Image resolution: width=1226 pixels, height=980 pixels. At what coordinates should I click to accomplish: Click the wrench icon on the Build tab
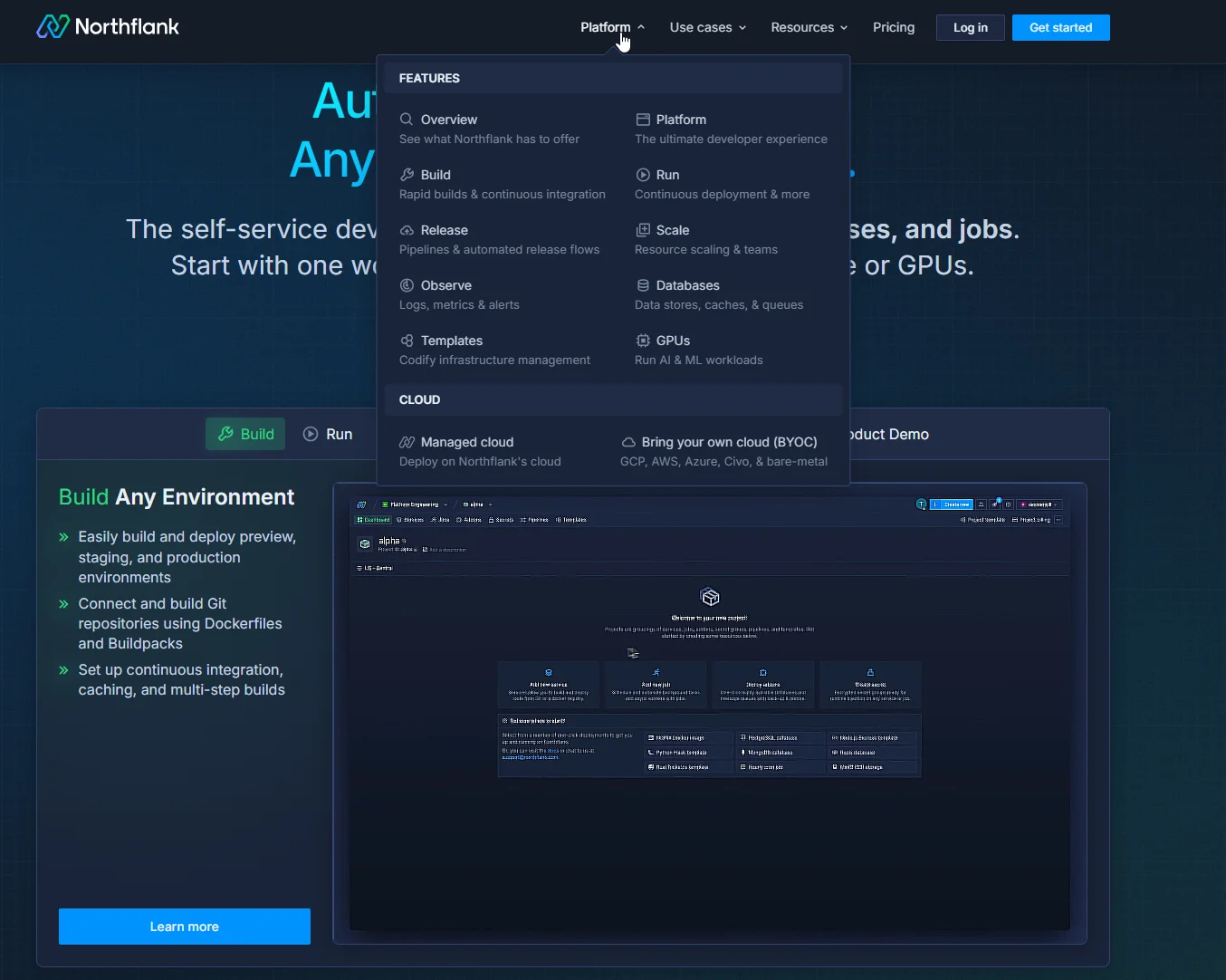(225, 434)
